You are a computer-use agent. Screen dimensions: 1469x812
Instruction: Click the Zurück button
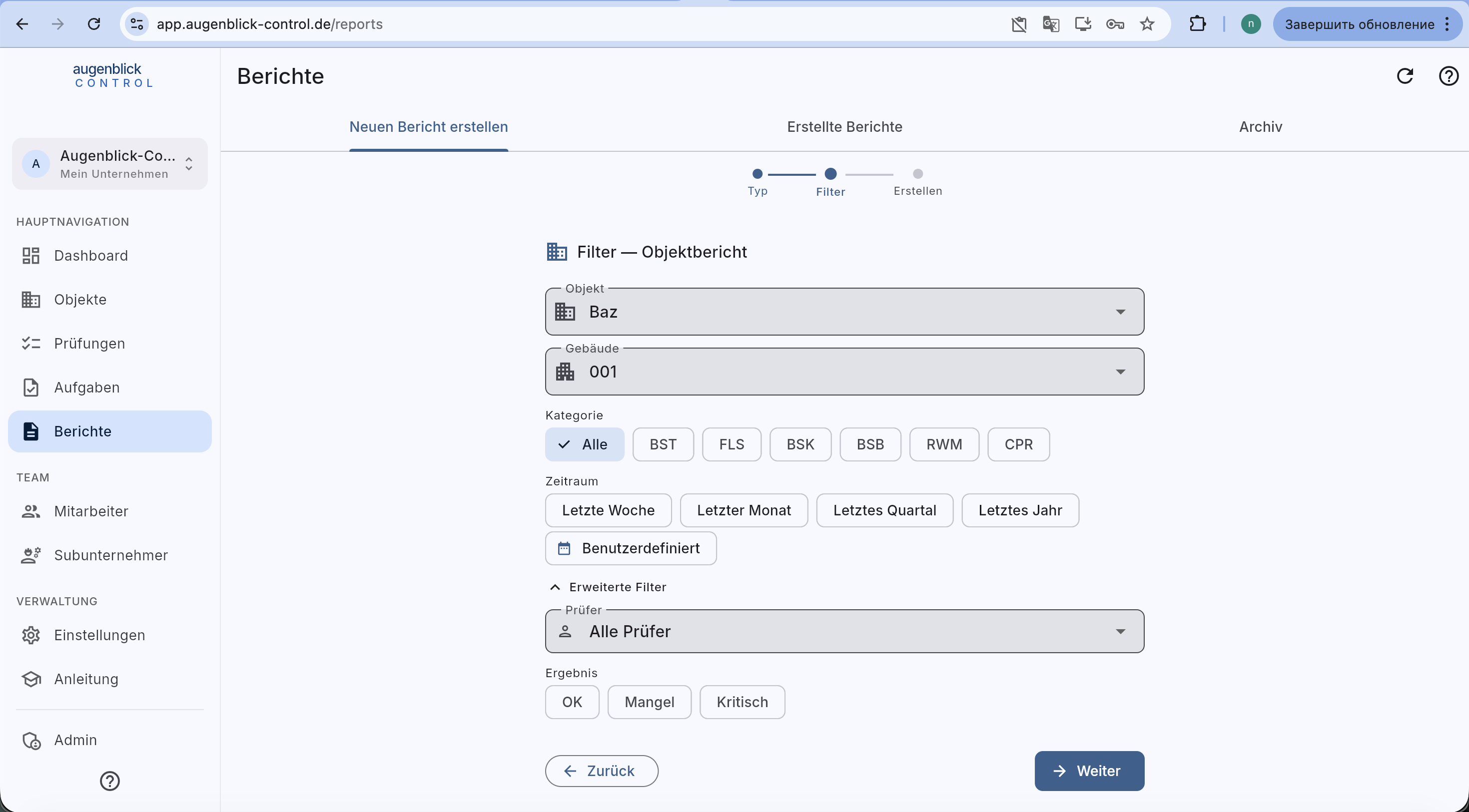[x=602, y=771]
